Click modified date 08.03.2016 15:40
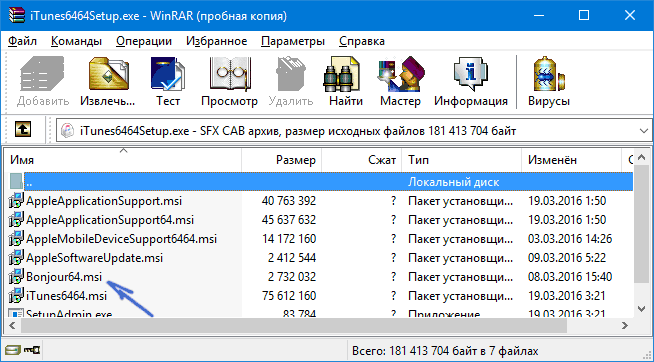 (x=570, y=277)
